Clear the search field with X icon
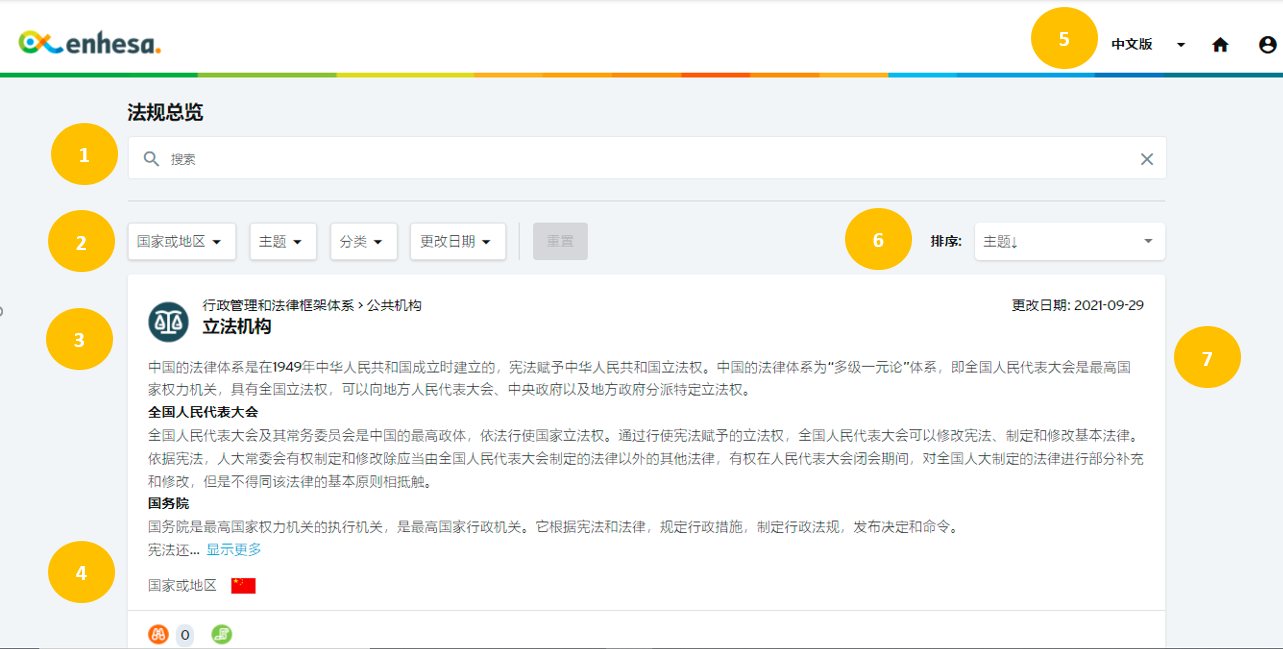This screenshot has width=1283, height=649. coord(1147,159)
